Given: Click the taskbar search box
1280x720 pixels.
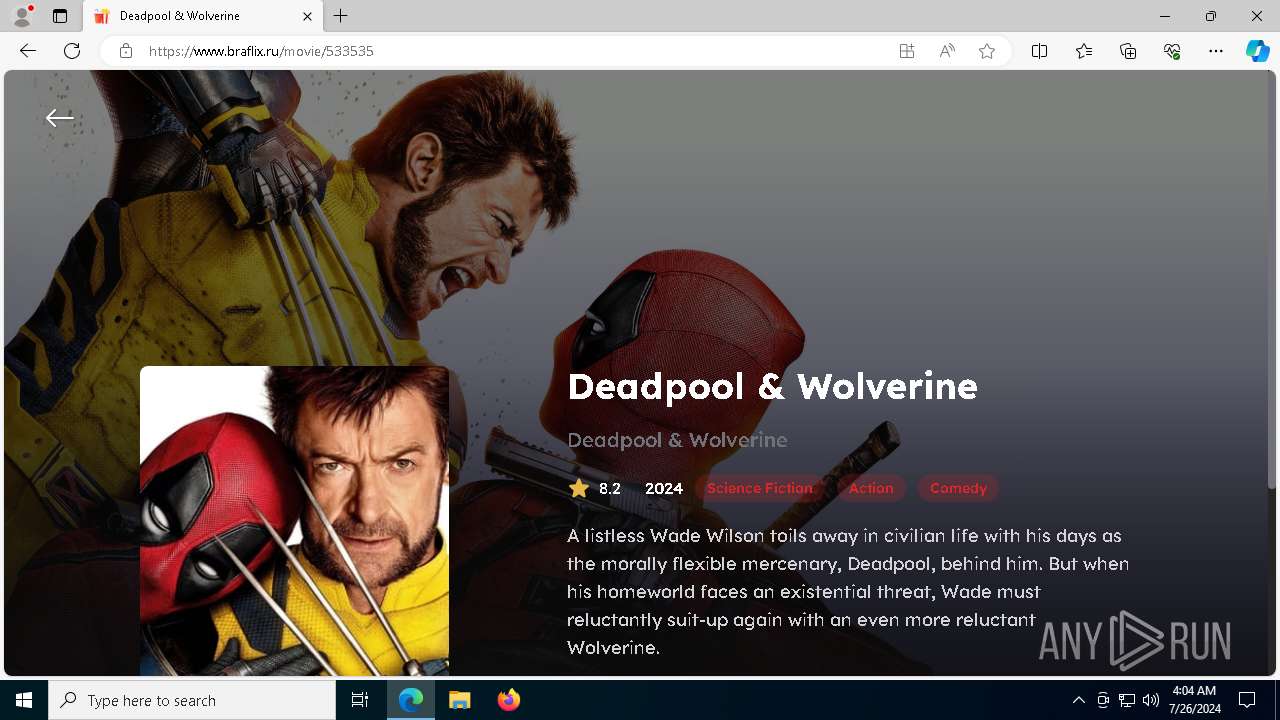Looking at the screenshot, I should (x=192, y=700).
